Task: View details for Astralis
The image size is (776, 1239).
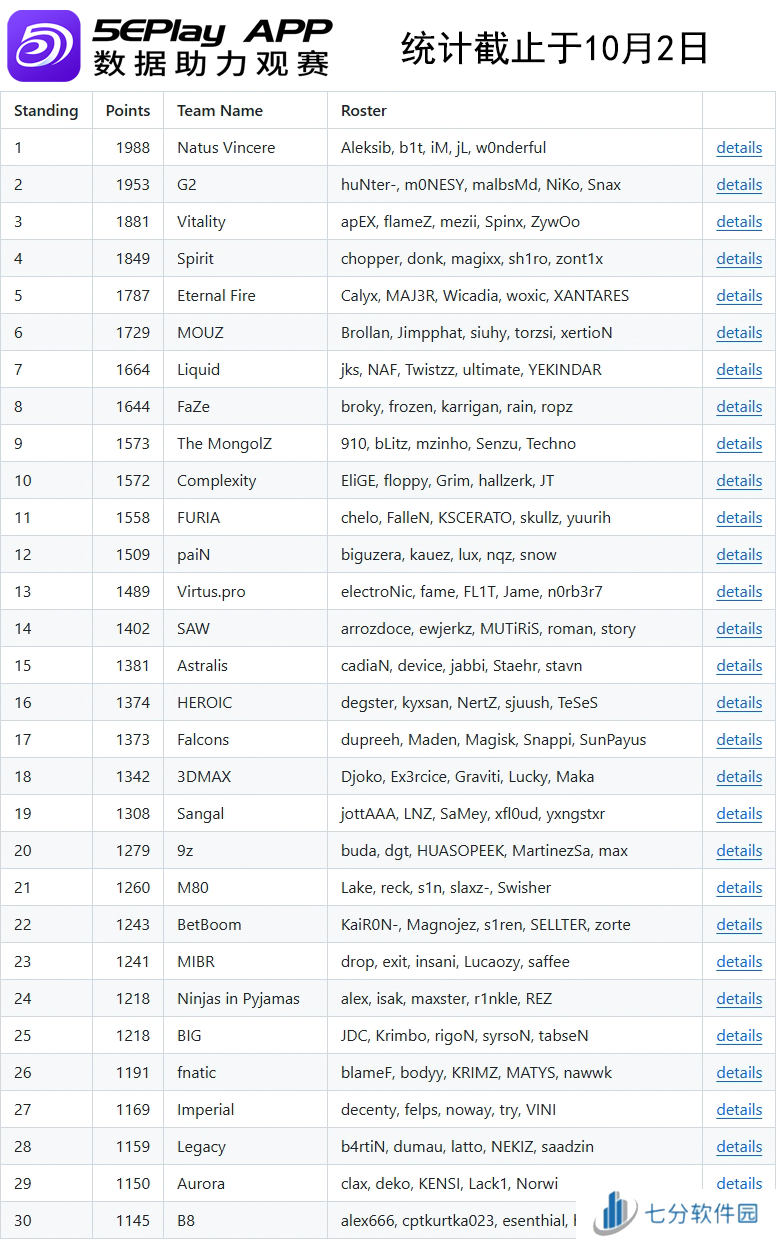Action: coord(739,666)
